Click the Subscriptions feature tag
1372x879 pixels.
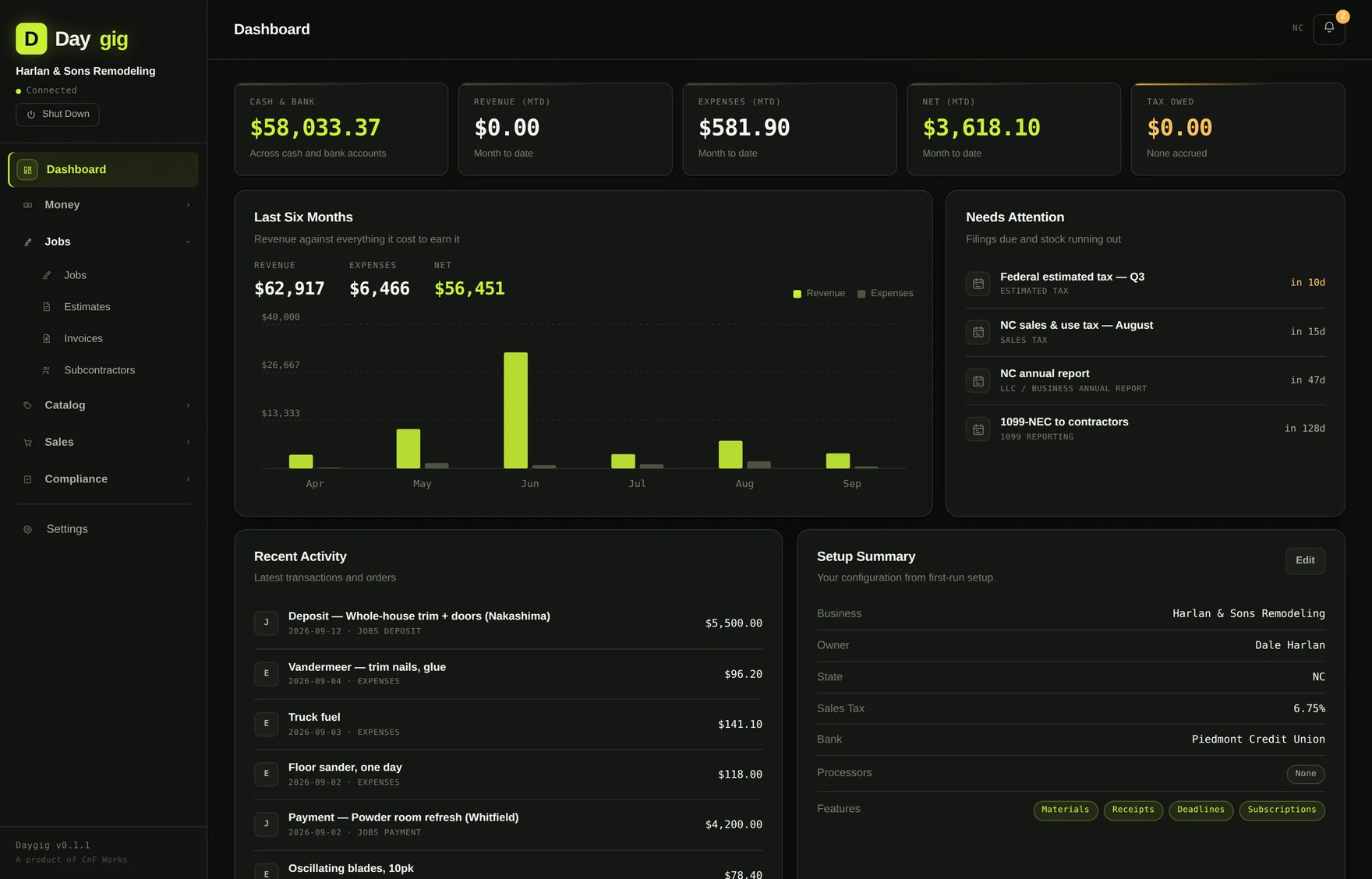pos(1282,810)
